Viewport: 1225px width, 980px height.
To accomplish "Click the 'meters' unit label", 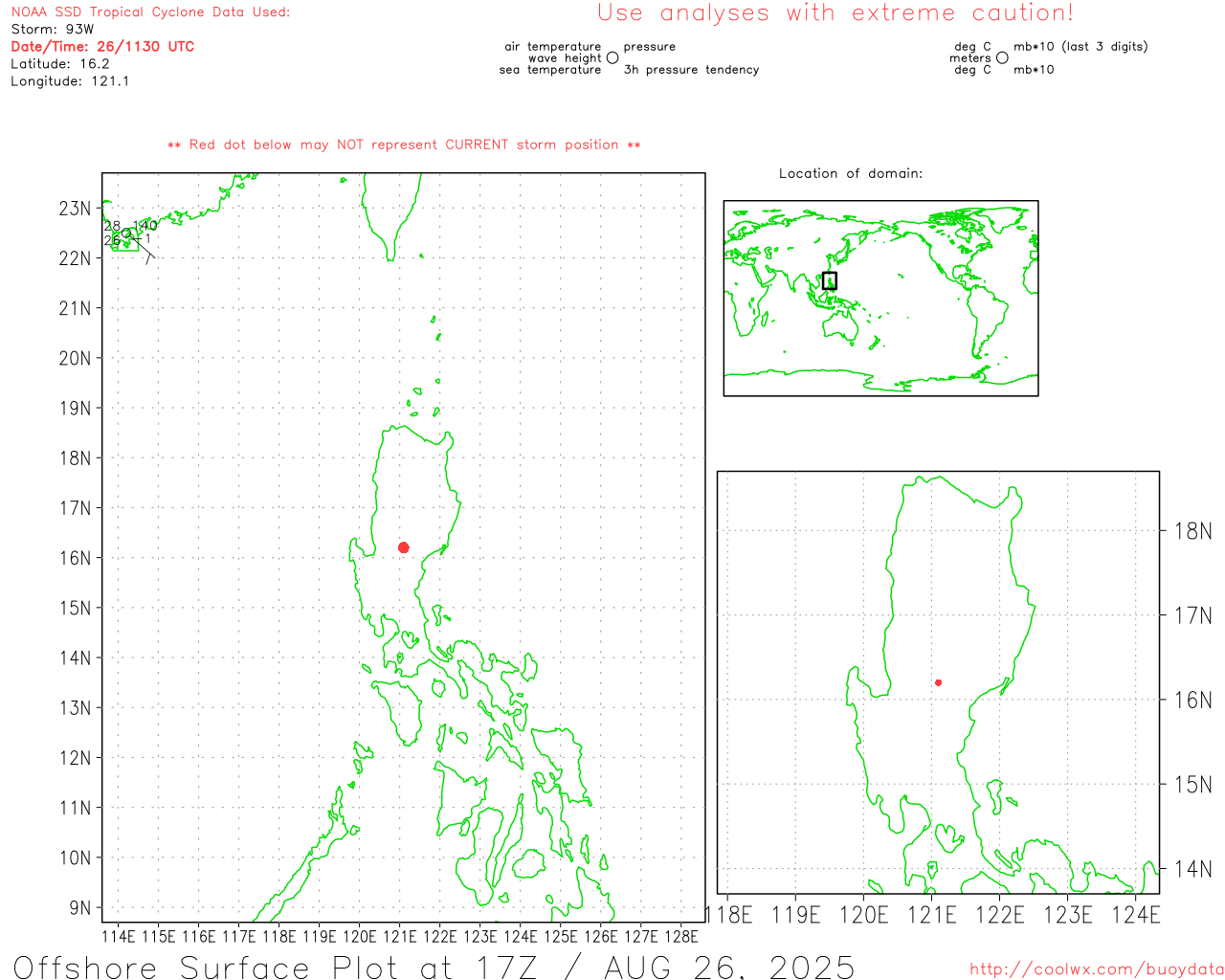I will coord(970,58).
